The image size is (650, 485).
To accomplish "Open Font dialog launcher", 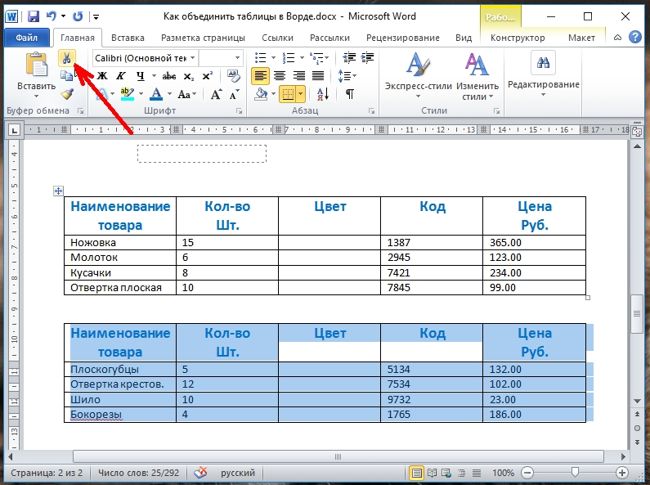I will [239, 111].
